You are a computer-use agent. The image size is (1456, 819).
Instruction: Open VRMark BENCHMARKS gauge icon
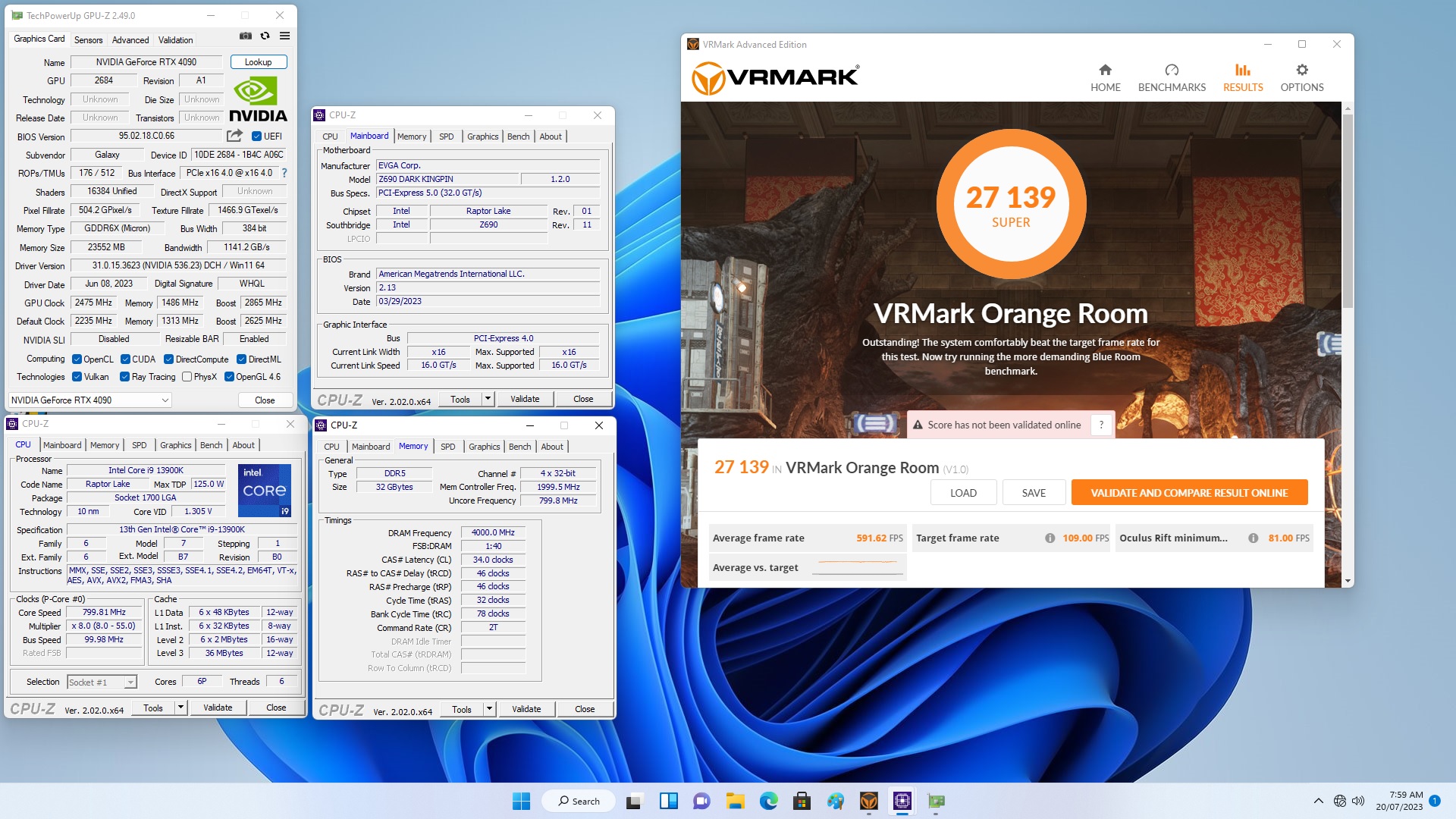[x=1172, y=70]
